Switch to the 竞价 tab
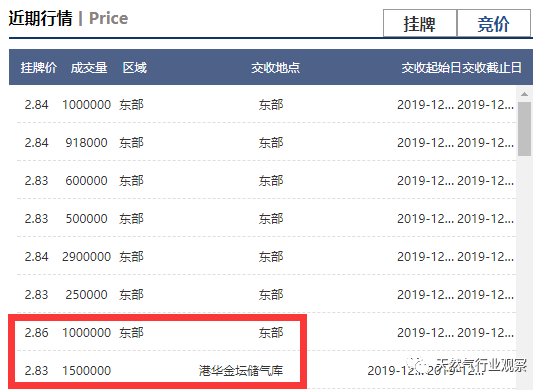Screen dimensions: 544x390 pos(494,23)
